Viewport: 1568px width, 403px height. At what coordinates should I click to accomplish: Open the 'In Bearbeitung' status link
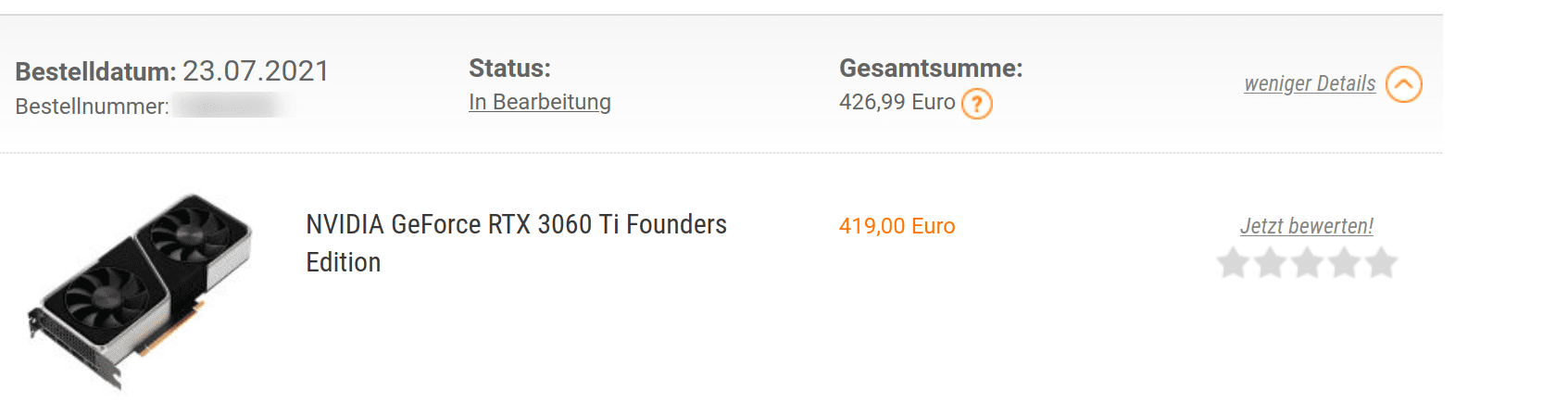pyautogui.click(x=539, y=102)
